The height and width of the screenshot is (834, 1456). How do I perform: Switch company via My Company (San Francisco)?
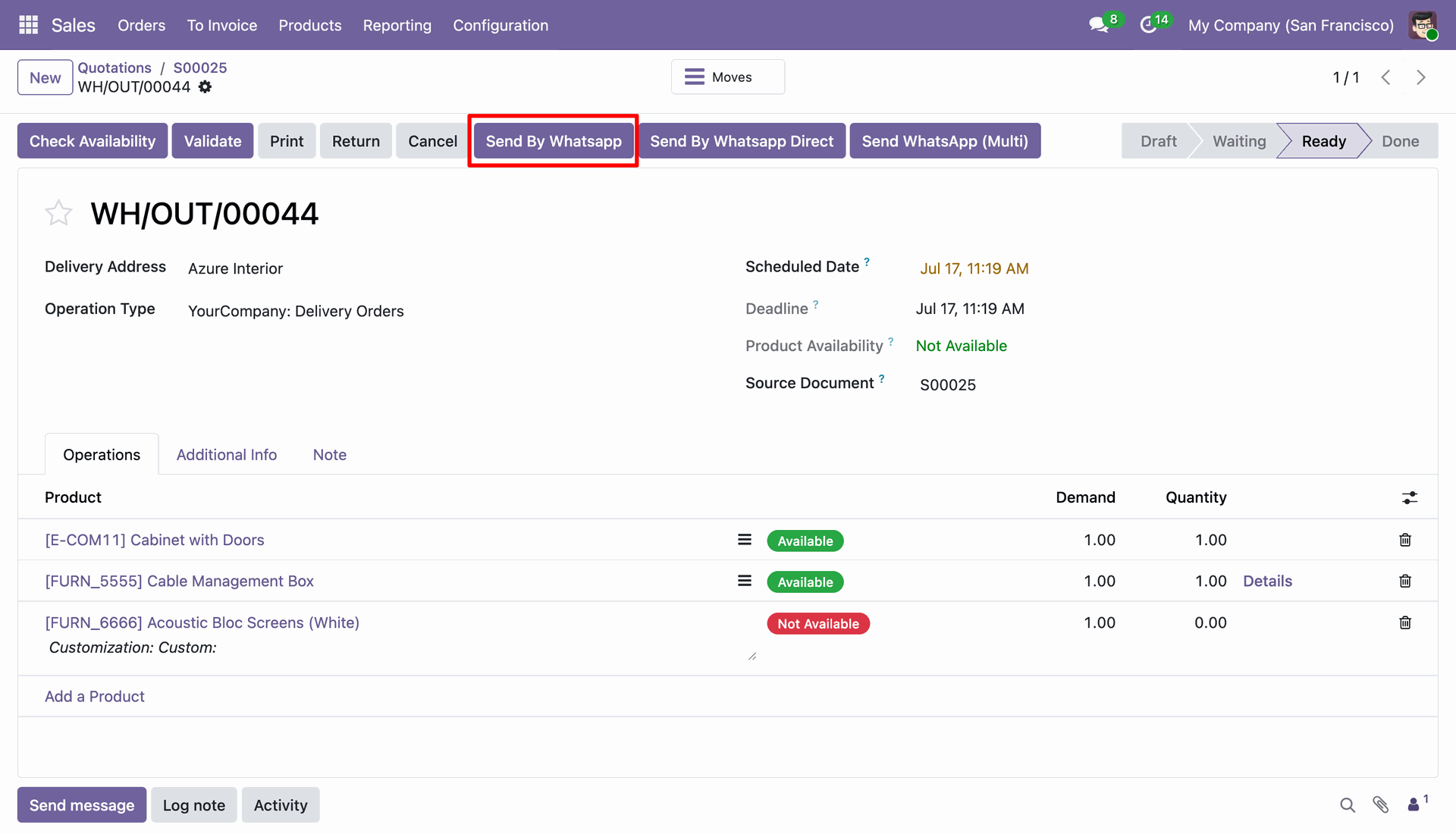click(x=1291, y=25)
